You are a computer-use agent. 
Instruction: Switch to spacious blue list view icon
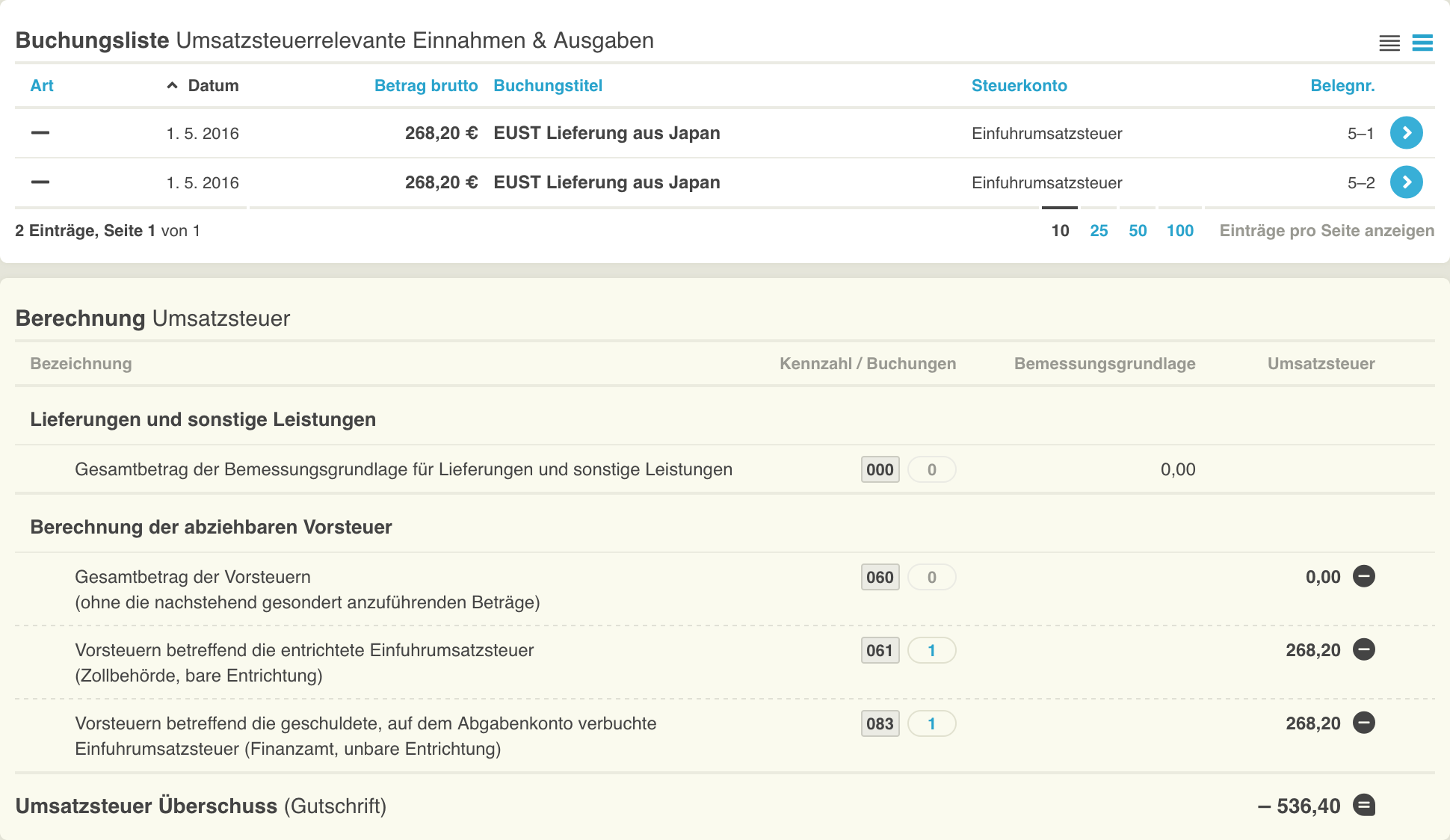coord(1422,43)
